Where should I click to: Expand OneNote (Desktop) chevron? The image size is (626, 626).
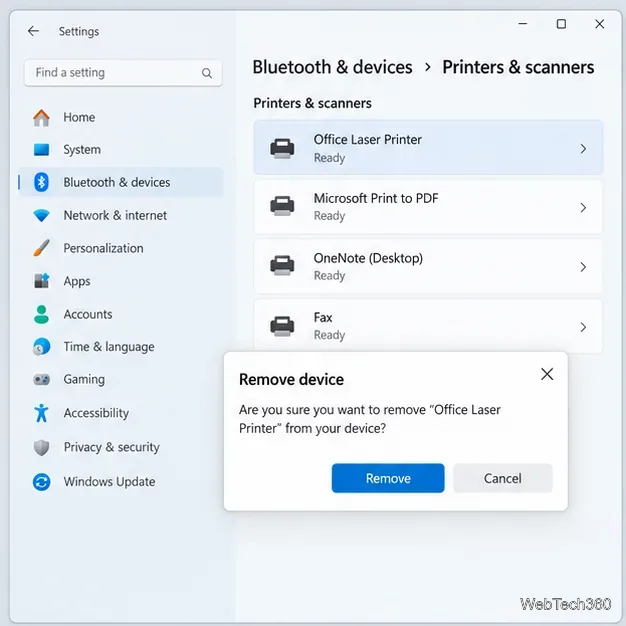(583, 267)
